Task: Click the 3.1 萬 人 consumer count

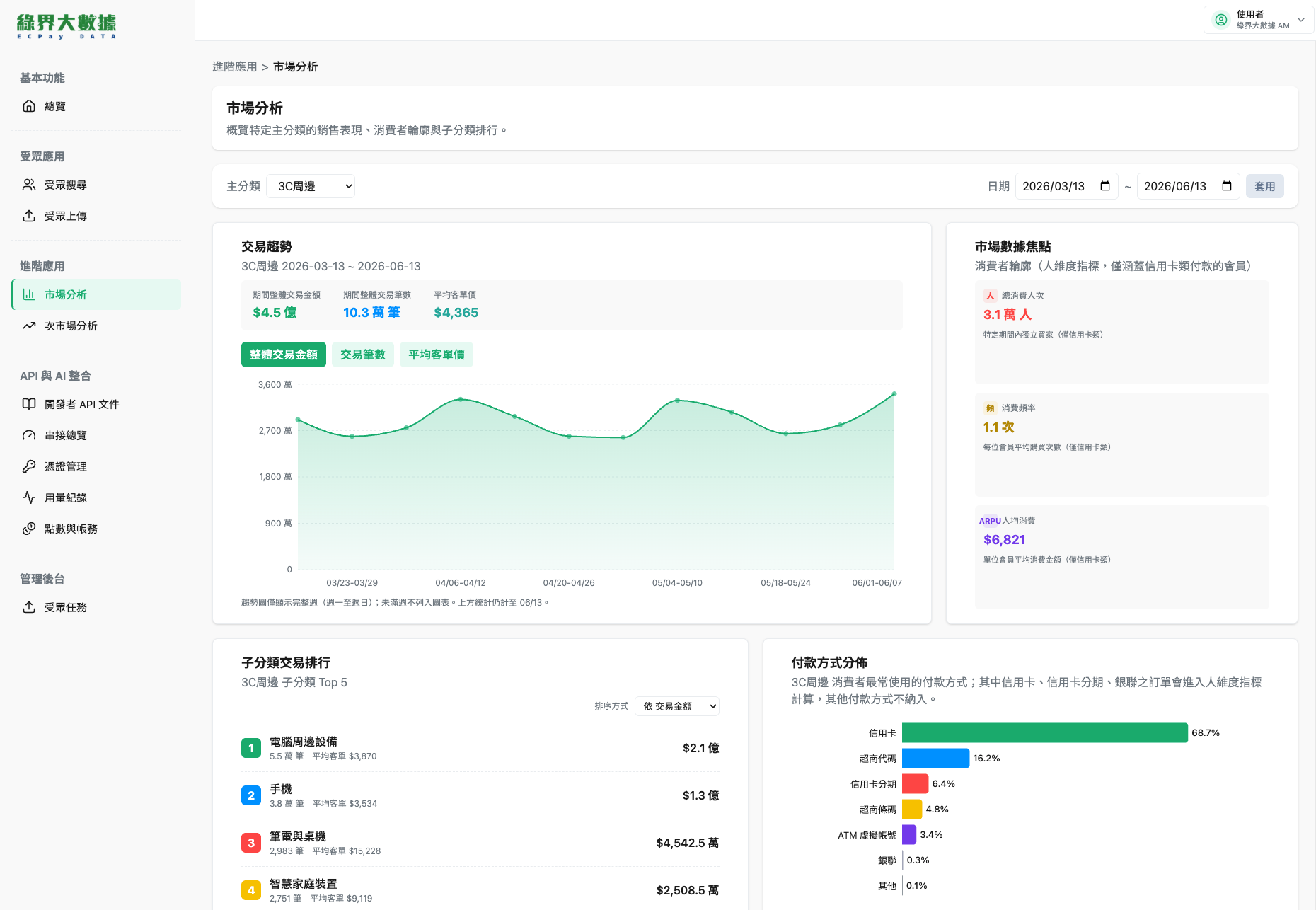Action: 1008,315
